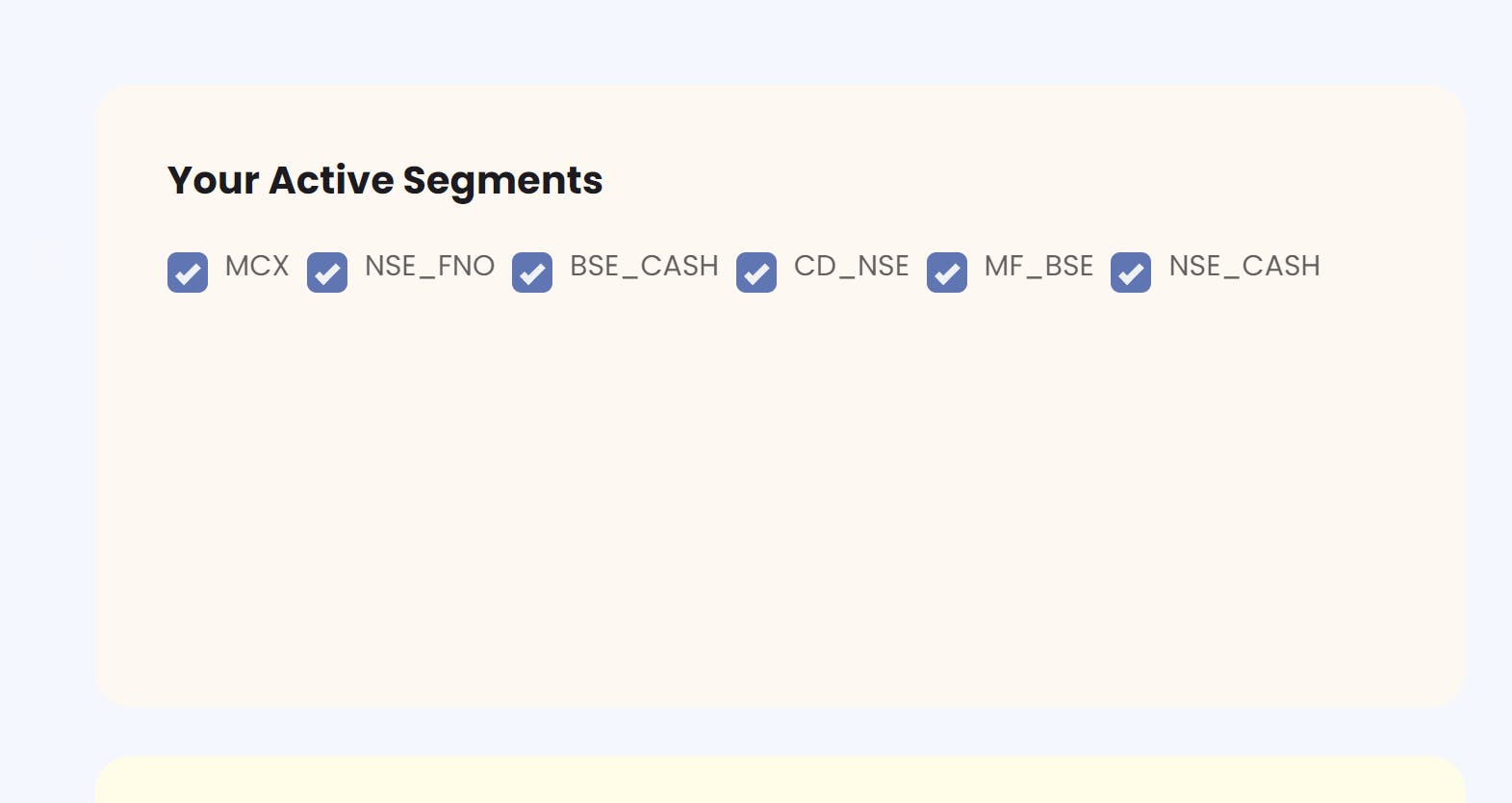Click the MCX text label
The width and height of the screenshot is (1512, 803).
point(257,266)
